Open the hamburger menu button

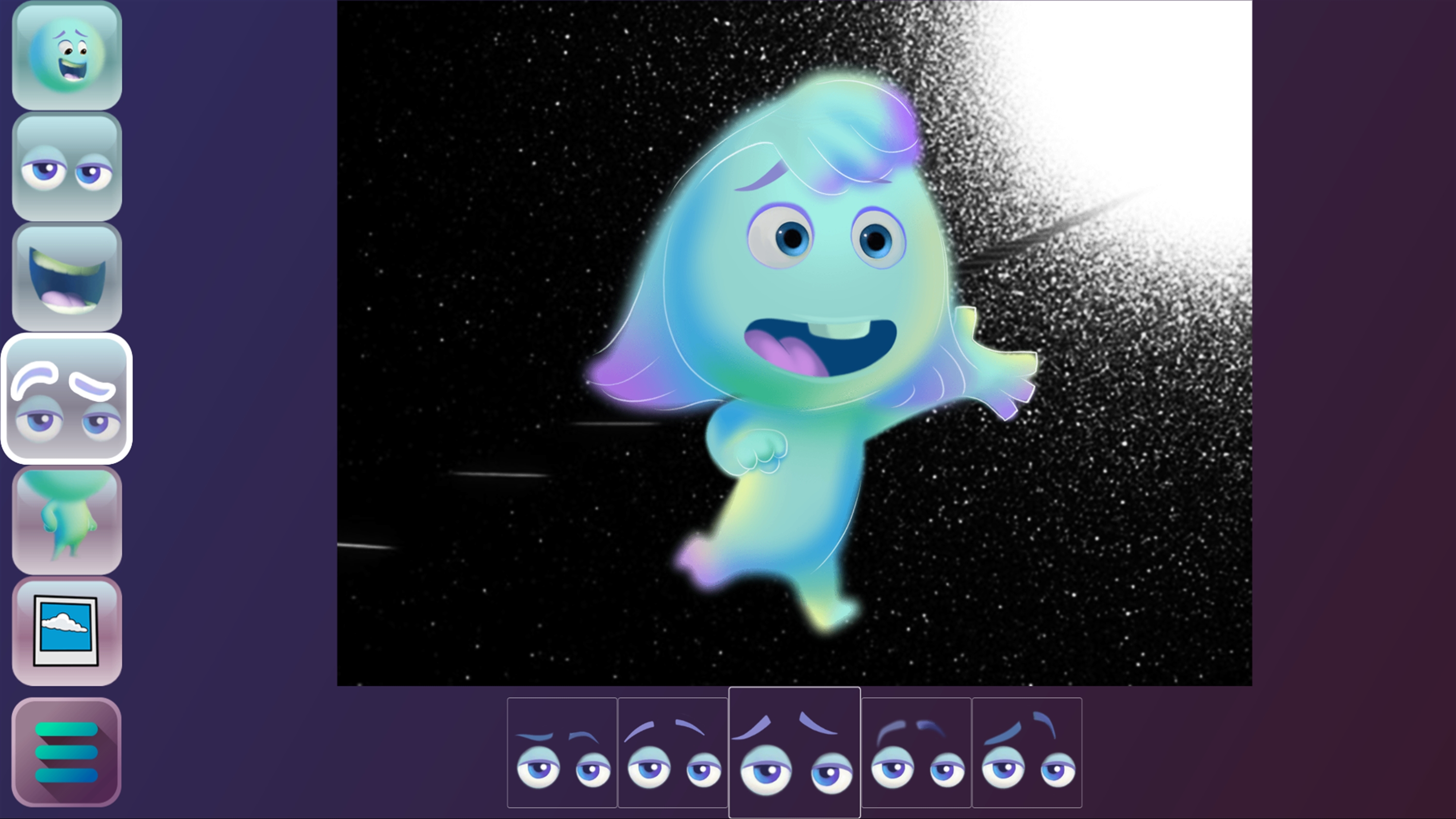click(x=66, y=752)
